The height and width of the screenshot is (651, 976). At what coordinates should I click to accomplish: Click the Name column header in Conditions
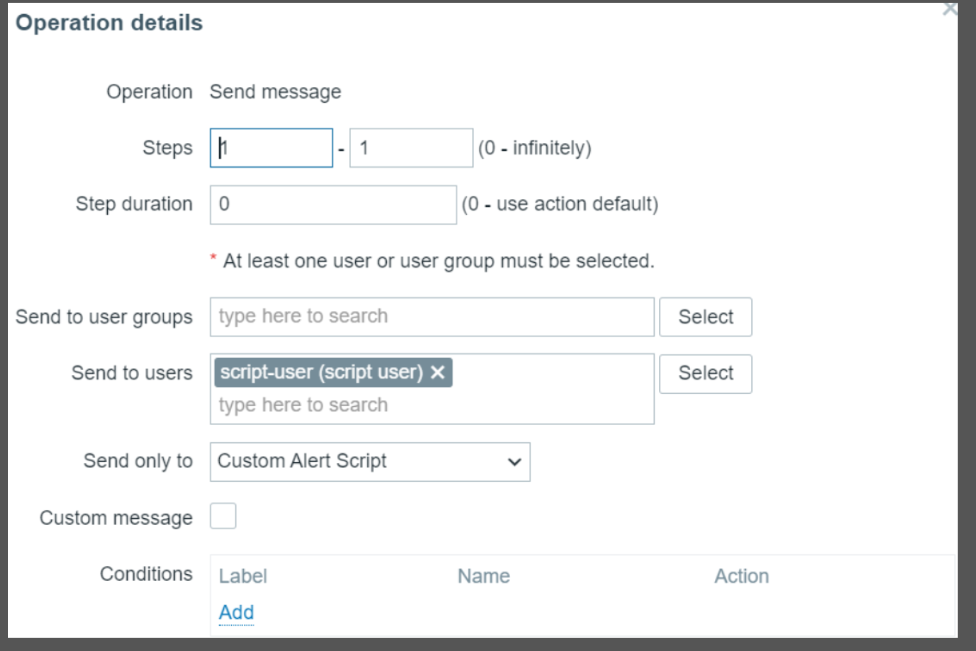pyautogui.click(x=483, y=576)
